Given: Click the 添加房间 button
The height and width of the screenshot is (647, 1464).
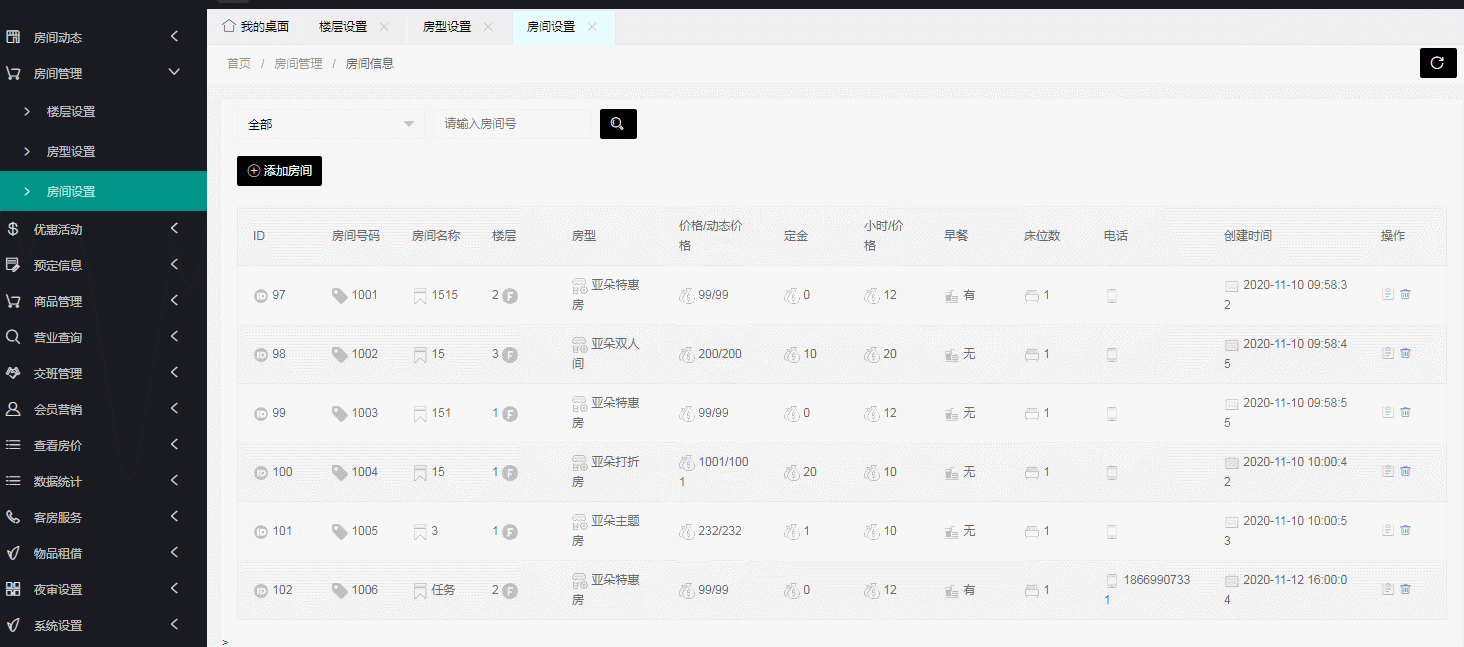Looking at the screenshot, I should 279,171.
